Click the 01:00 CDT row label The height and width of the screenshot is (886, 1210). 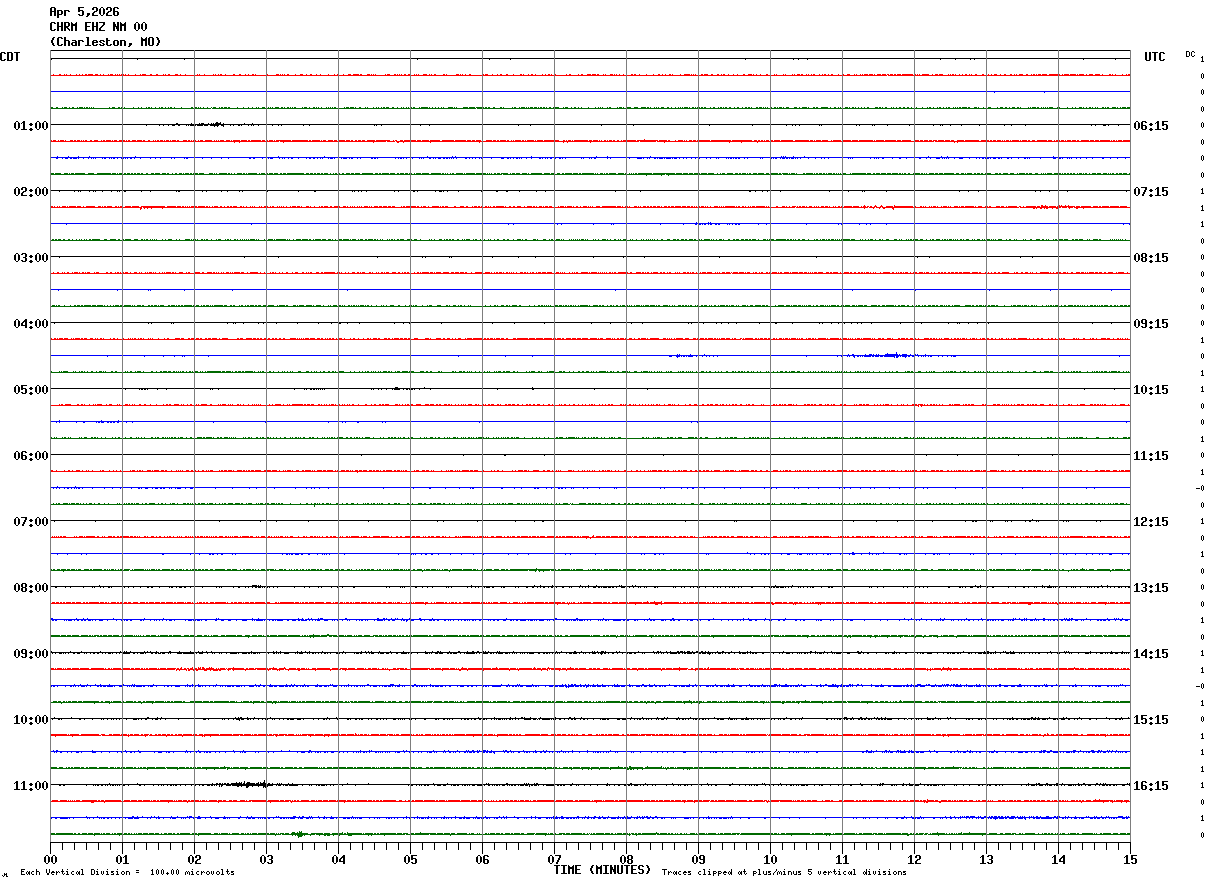(31, 125)
